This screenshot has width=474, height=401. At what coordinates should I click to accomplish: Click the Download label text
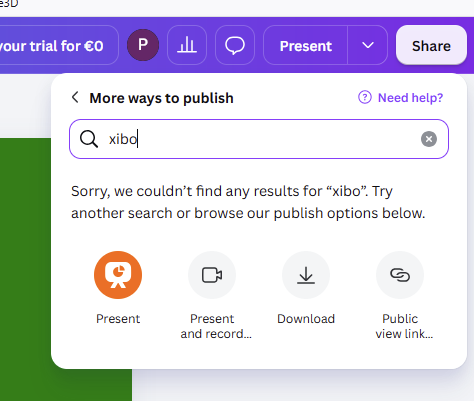pos(306,319)
